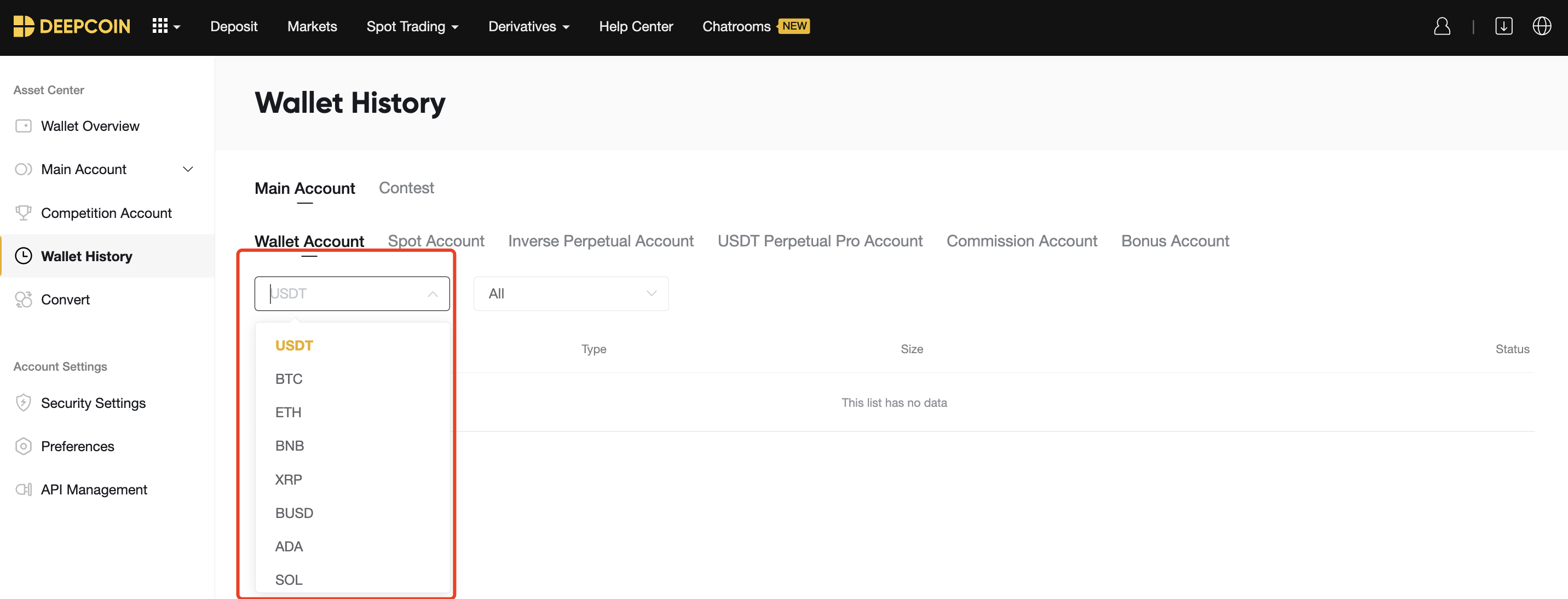Switch to the Contest tab
Viewport: 1568px width, 599px height.
coord(406,187)
